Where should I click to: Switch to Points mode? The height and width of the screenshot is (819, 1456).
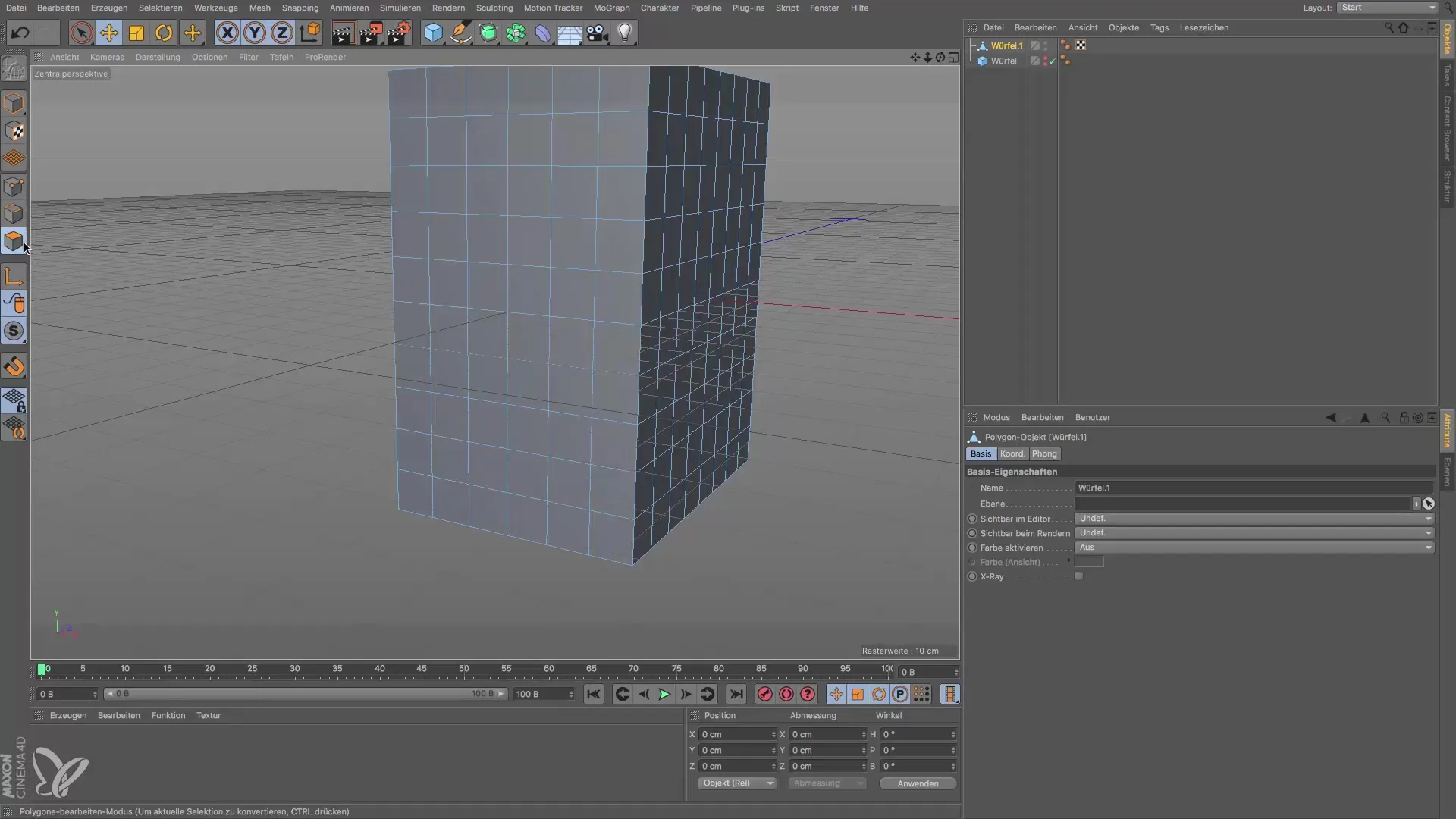[x=14, y=187]
